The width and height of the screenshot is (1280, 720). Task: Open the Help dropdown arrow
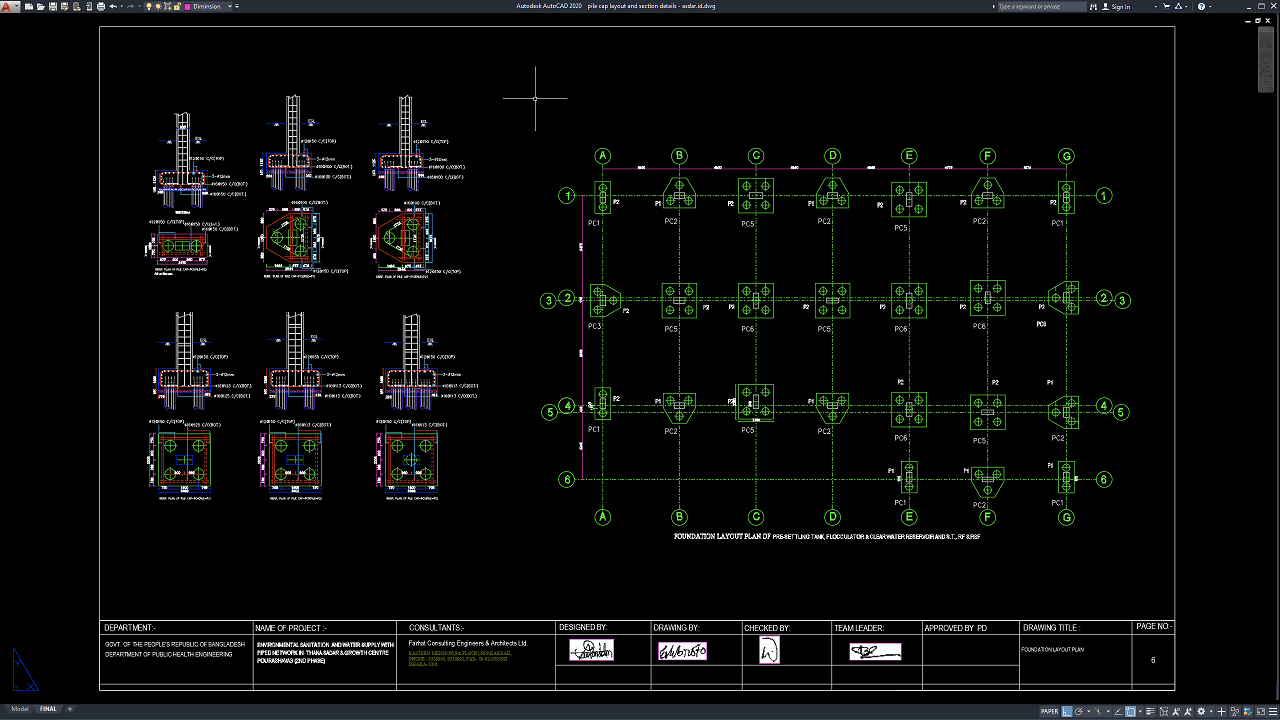[x=1210, y=6]
